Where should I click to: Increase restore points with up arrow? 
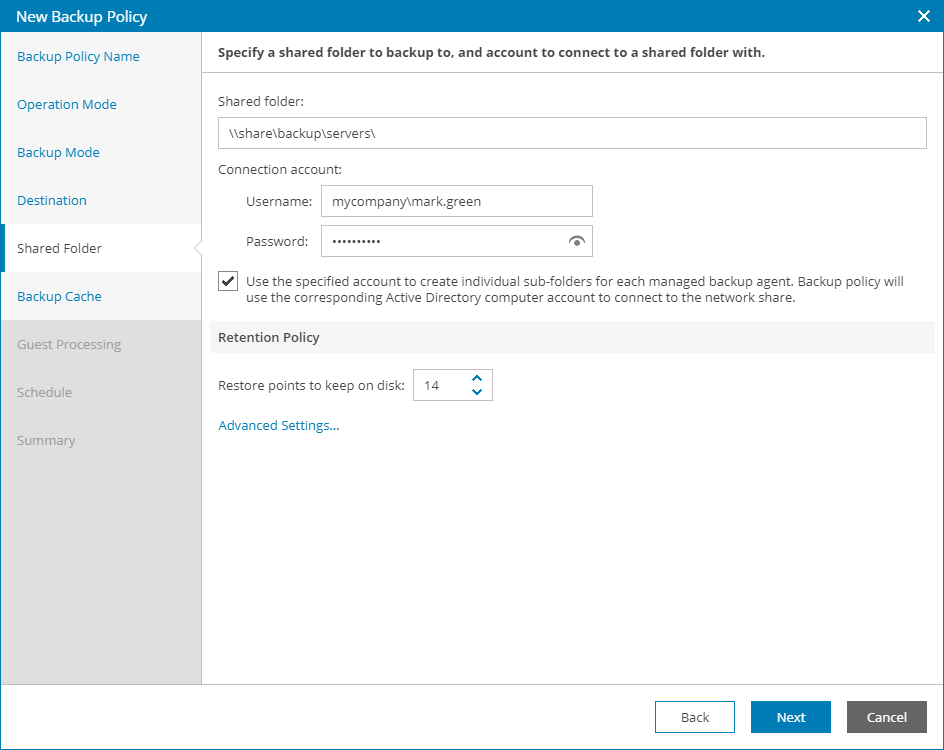(x=477, y=378)
